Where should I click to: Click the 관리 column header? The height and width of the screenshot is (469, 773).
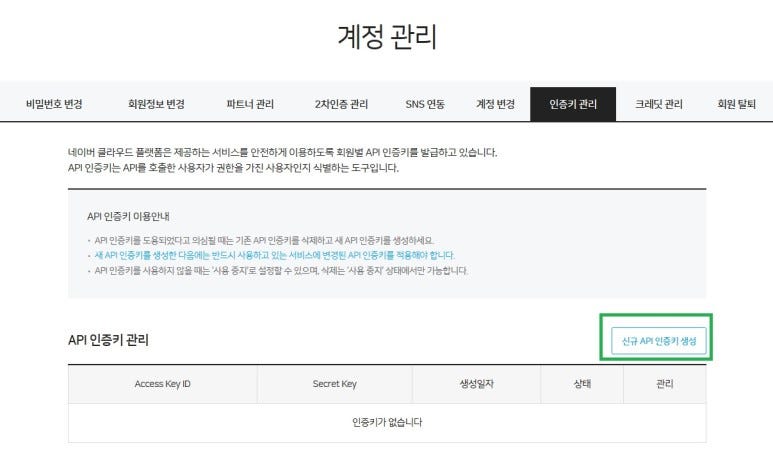(665, 384)
